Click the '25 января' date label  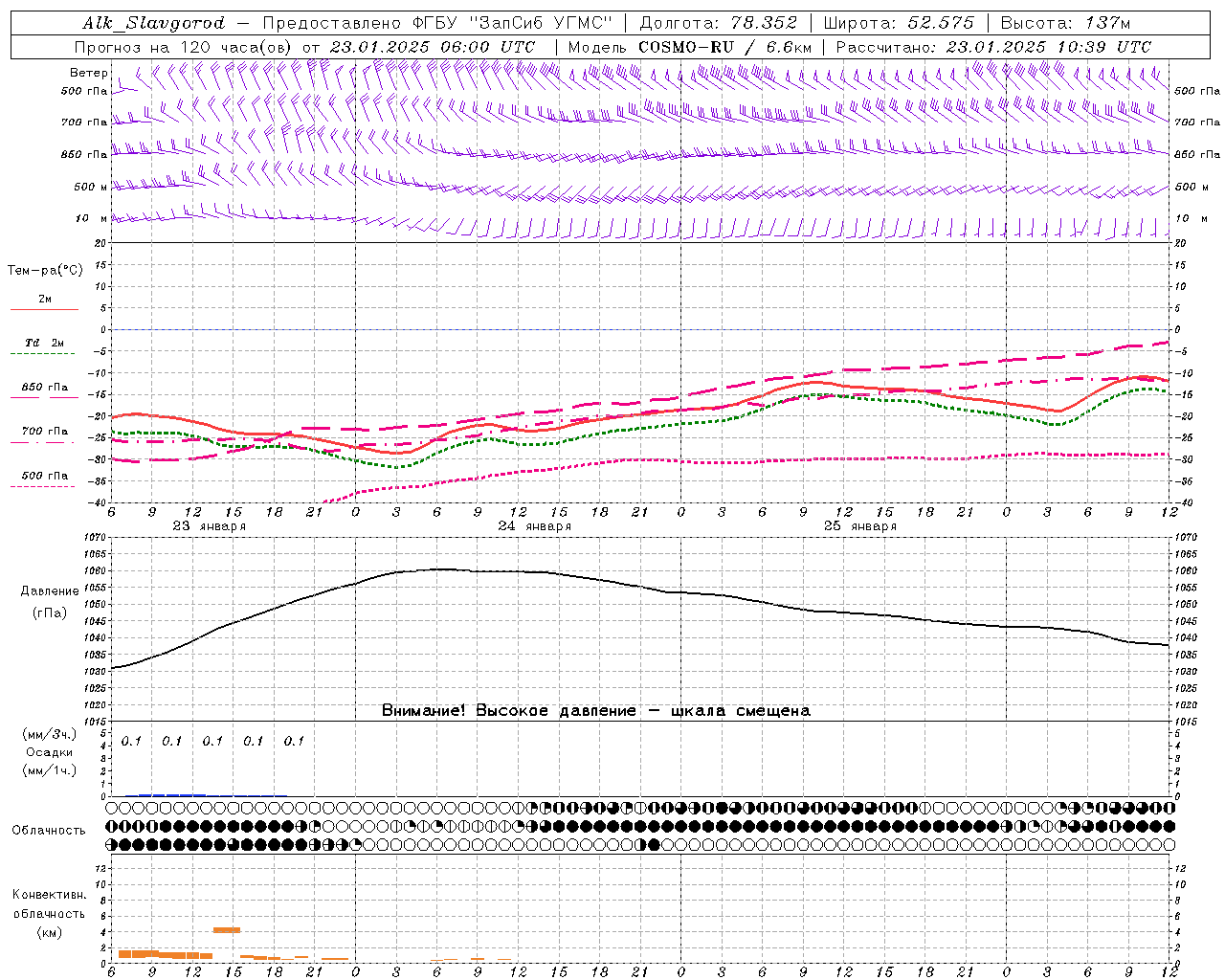[x=860, y=526]
